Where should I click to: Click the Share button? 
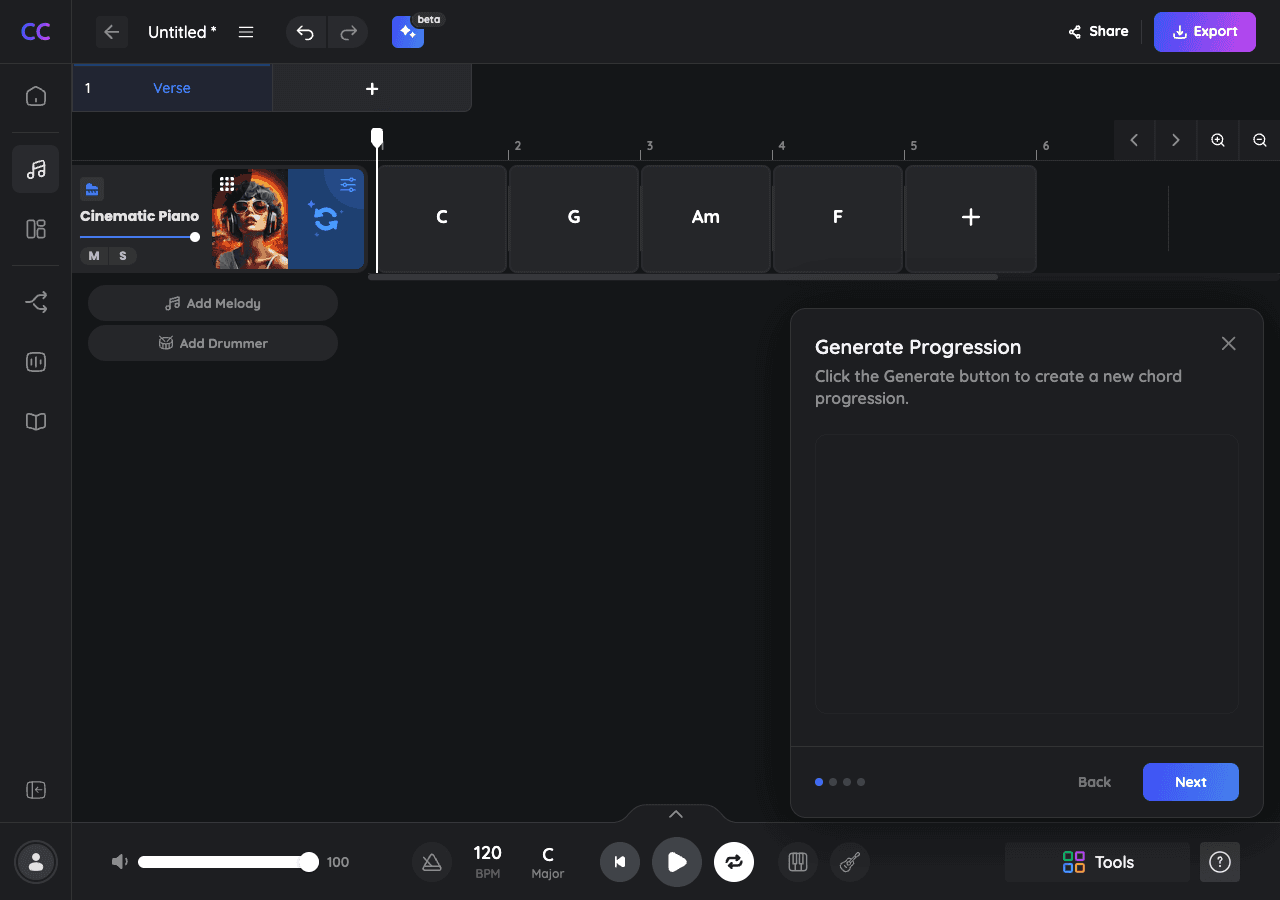point(1098,32)
